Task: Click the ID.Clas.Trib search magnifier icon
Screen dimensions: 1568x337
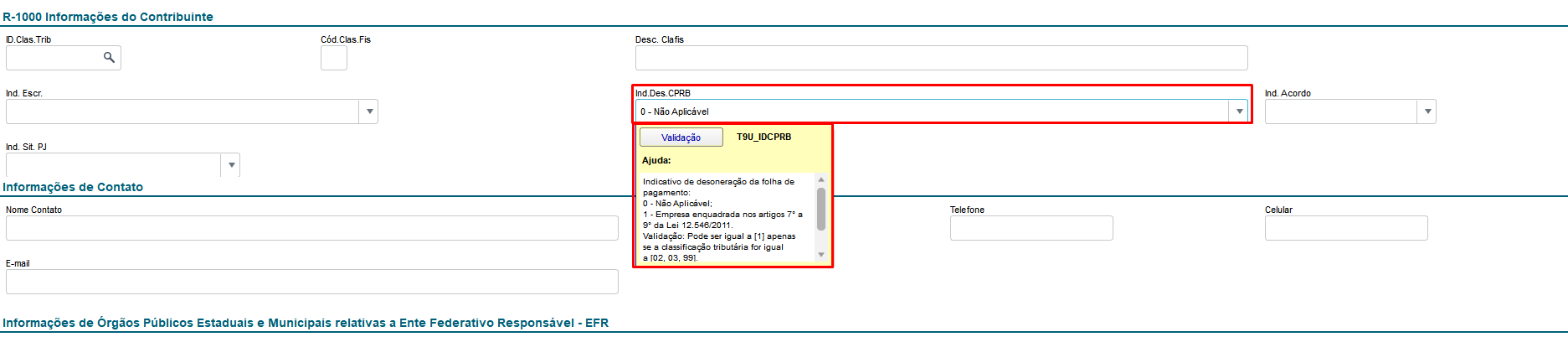Action: click(x=109, y=57)
